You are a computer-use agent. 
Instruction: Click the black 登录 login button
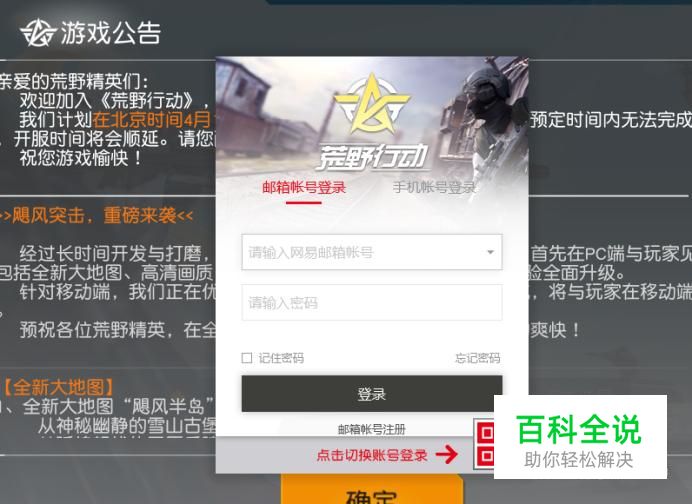pyautogui.click(x=372, y=394)
